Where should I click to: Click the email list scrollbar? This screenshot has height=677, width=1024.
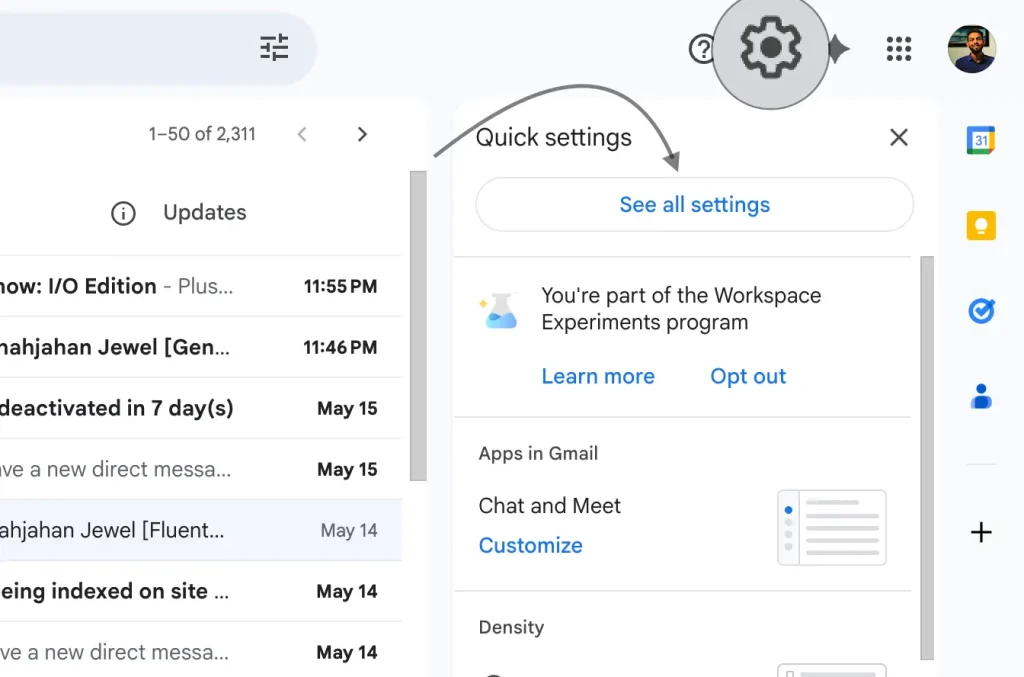pos(418,326)
